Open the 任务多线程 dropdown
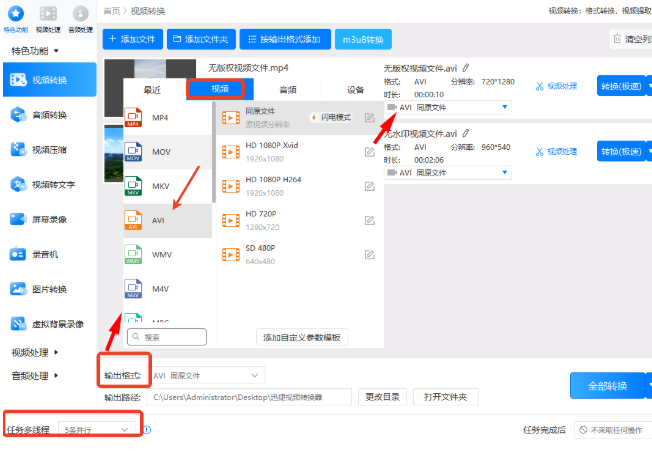The width and height of the screenshot is (652, 451). coord(97,430)
